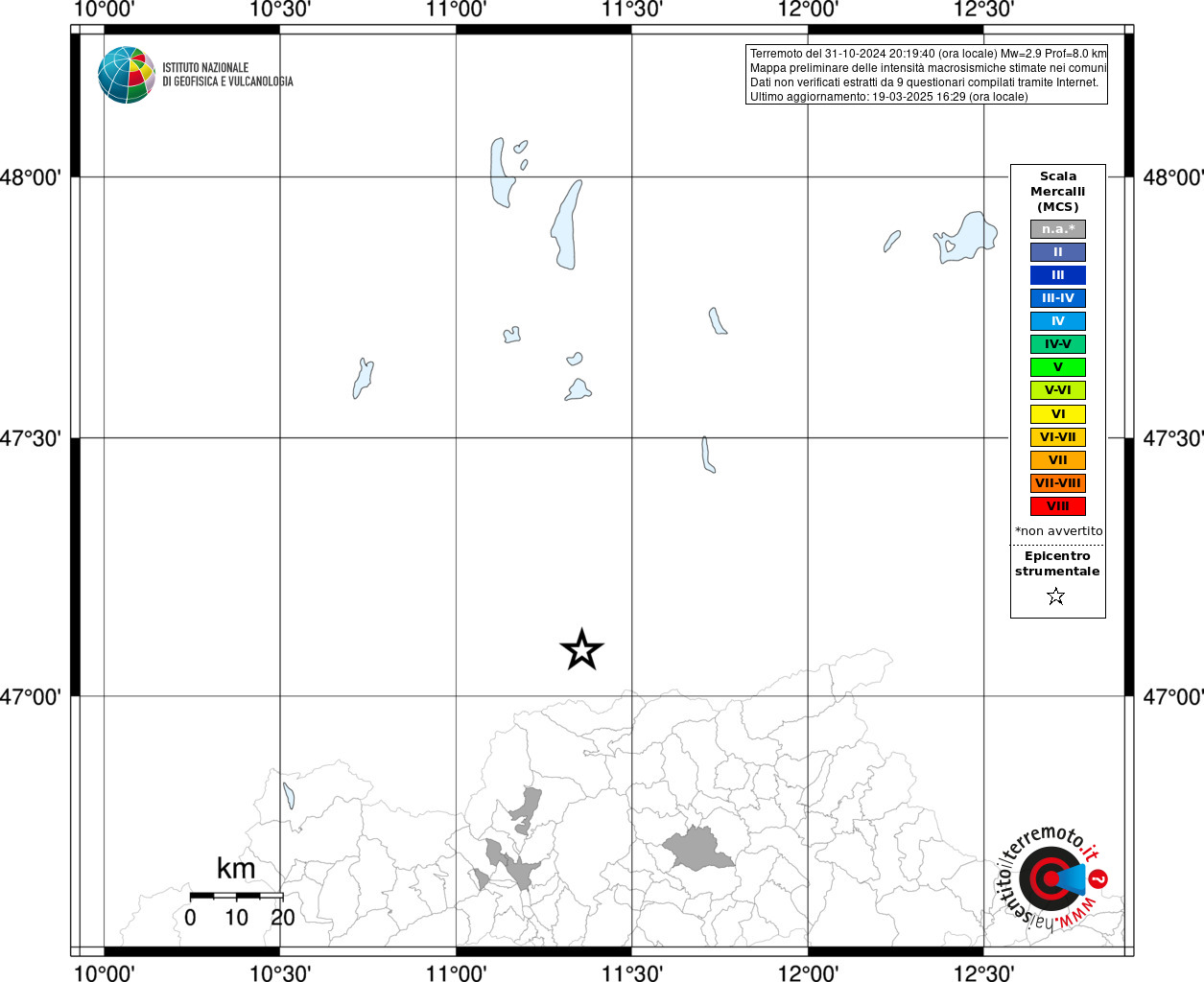
Task: Click the 'Terremoto del 31-10-2024' header line
Action: pos(928,54)
